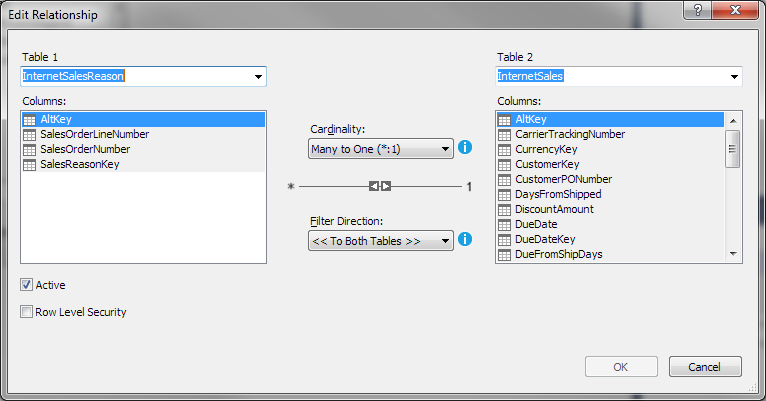Click the Table 2 columns scroll down arrow
The width and height of the screenshot is (766, 401).
[x=733, y=253]
